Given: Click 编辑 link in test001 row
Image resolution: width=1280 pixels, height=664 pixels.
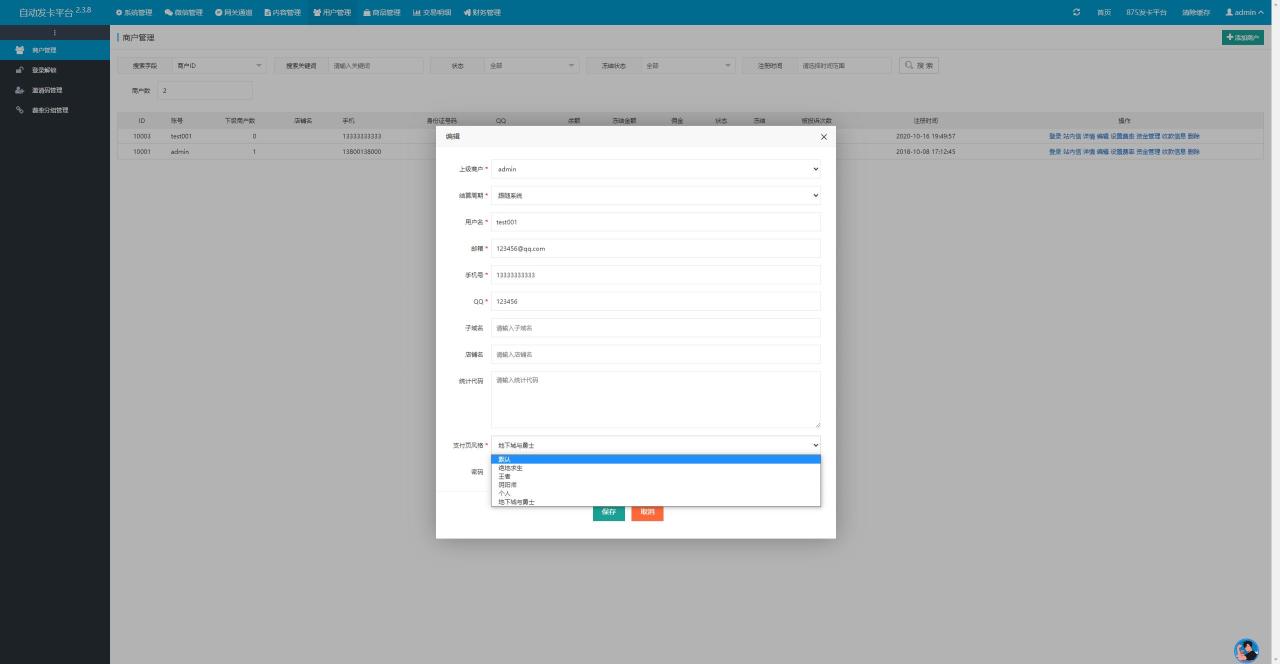Looking at the screenshot, I should (1103, 136).
